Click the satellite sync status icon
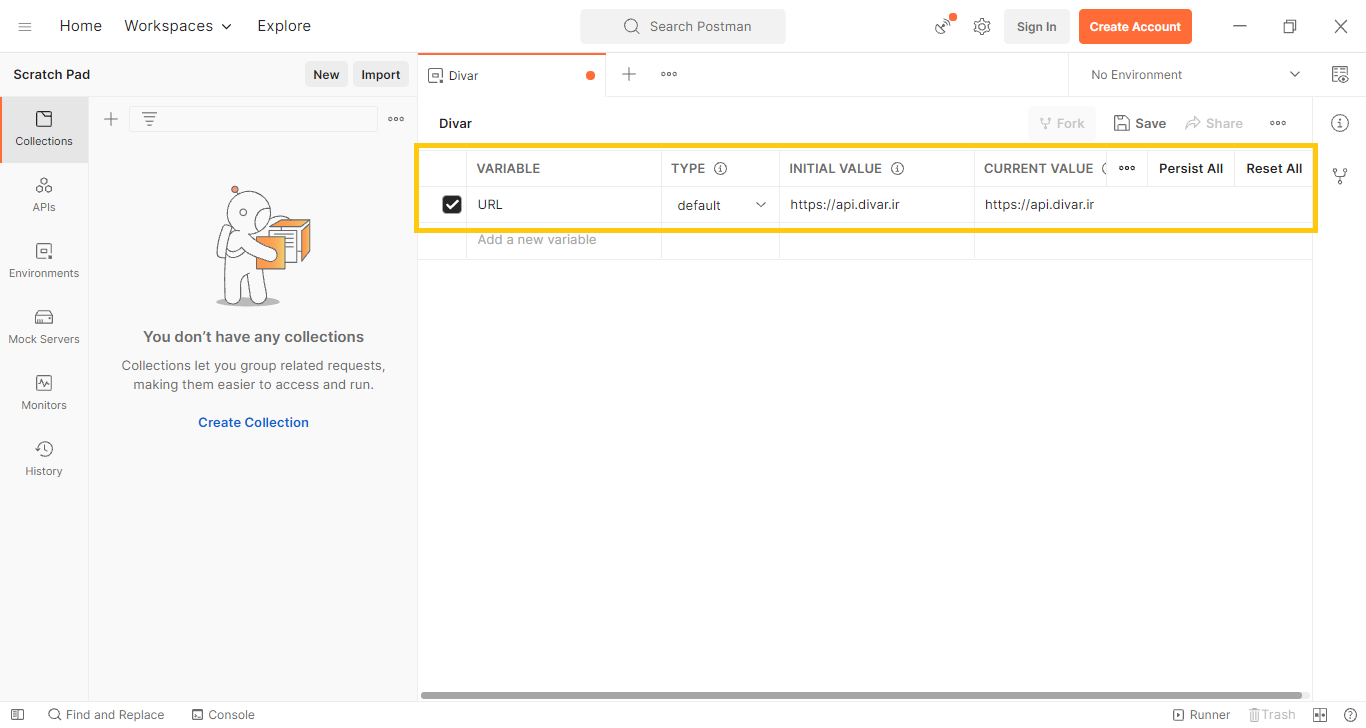 click(x=943, y=27)
